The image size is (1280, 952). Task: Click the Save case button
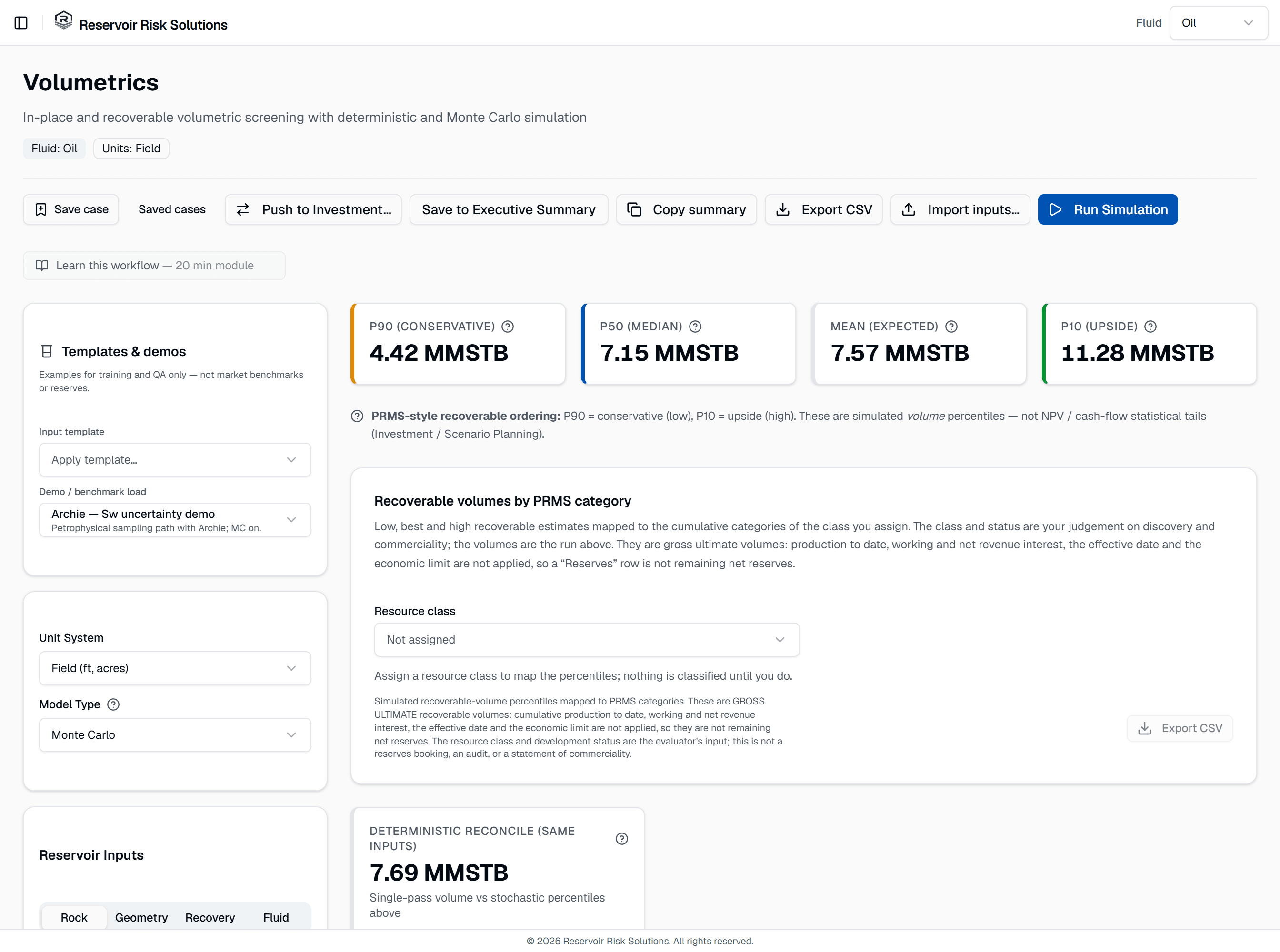[71, 209]
